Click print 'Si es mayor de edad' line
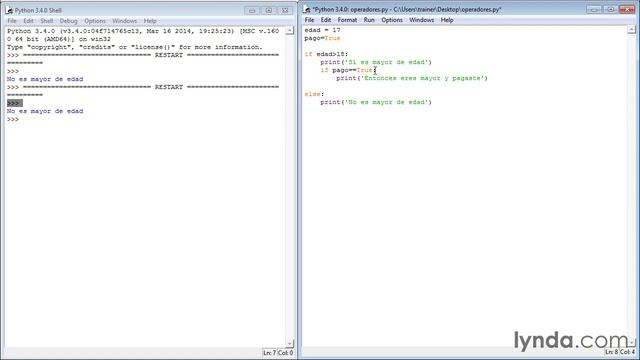 click(376, 62)
